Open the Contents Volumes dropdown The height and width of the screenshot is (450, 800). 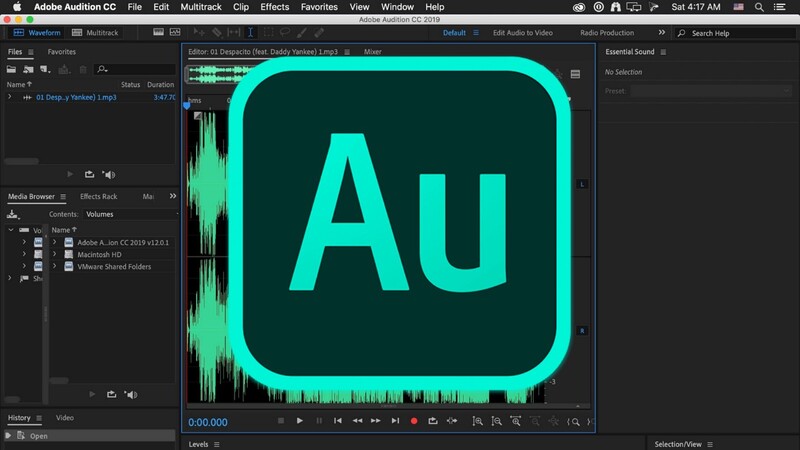click(130, 214)
